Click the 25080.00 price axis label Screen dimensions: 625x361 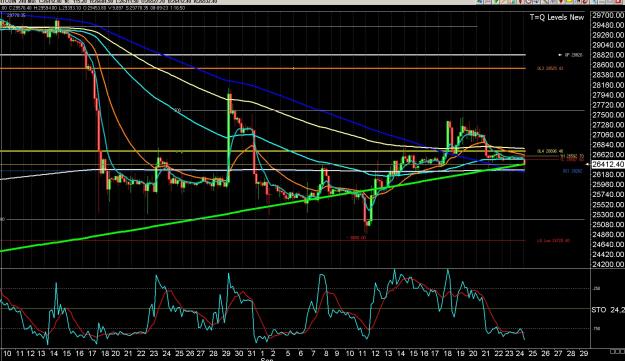608,224
